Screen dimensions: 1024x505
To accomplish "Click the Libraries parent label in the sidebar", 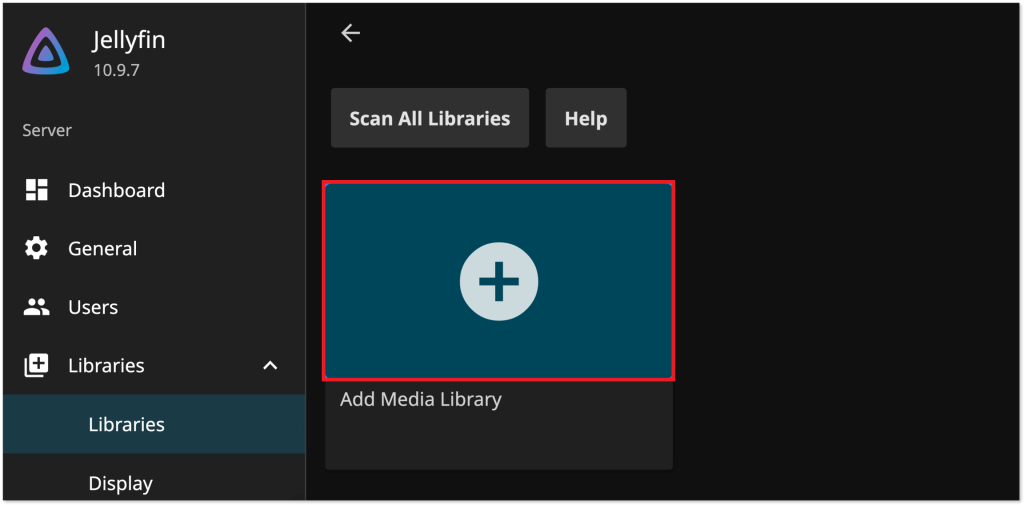I will pyautogui.click(x=106, y=366).
